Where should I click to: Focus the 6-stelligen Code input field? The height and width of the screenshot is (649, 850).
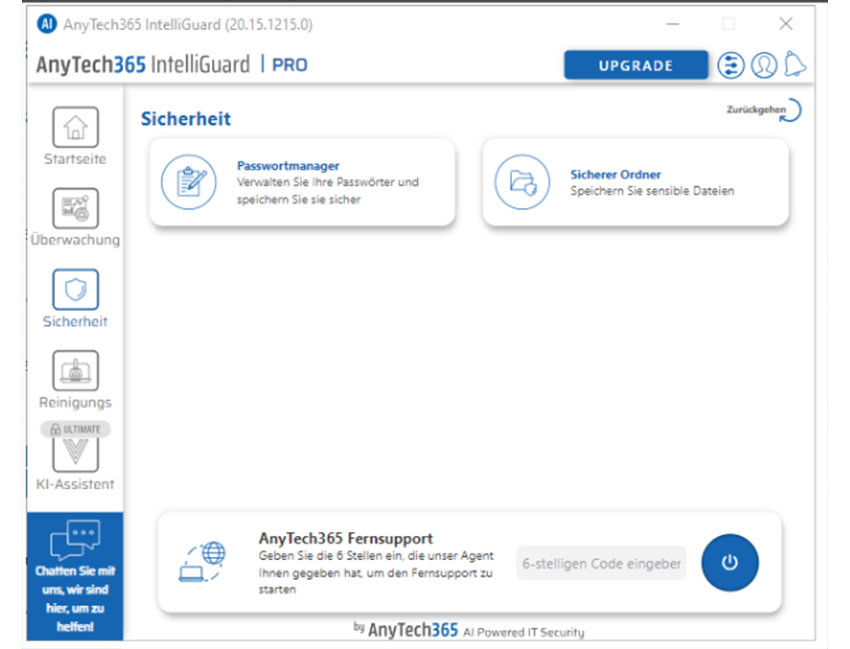coord(601,563)
